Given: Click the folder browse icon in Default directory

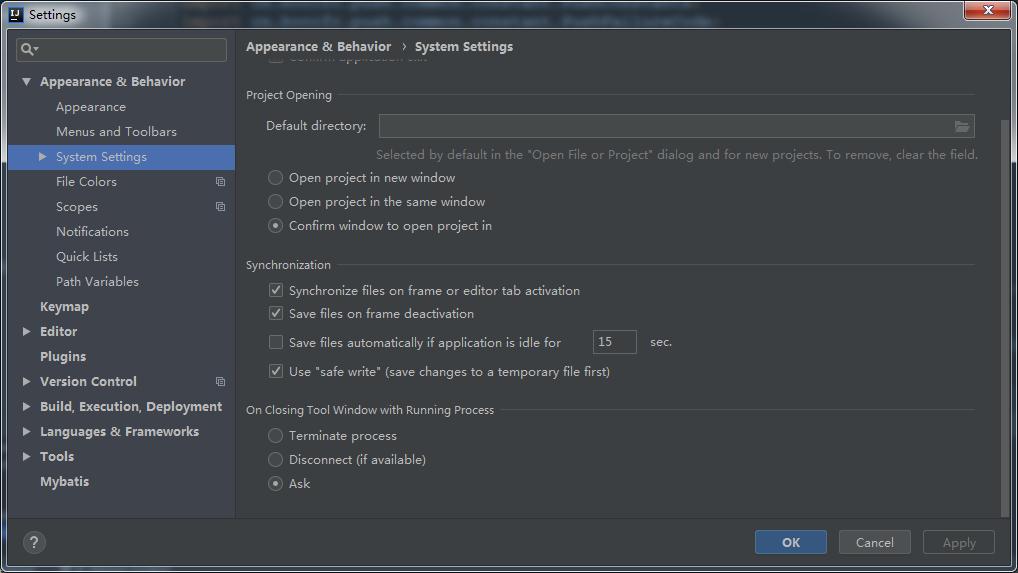Looking at the screenshot, I should [962, 126].
